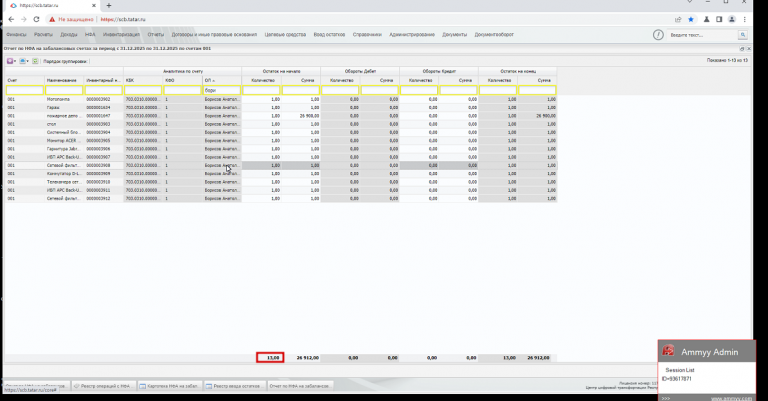This screenshot has height=401, width=768.
Task: Open dropdown arrow next to purple print icon
Action: point(15,61)
